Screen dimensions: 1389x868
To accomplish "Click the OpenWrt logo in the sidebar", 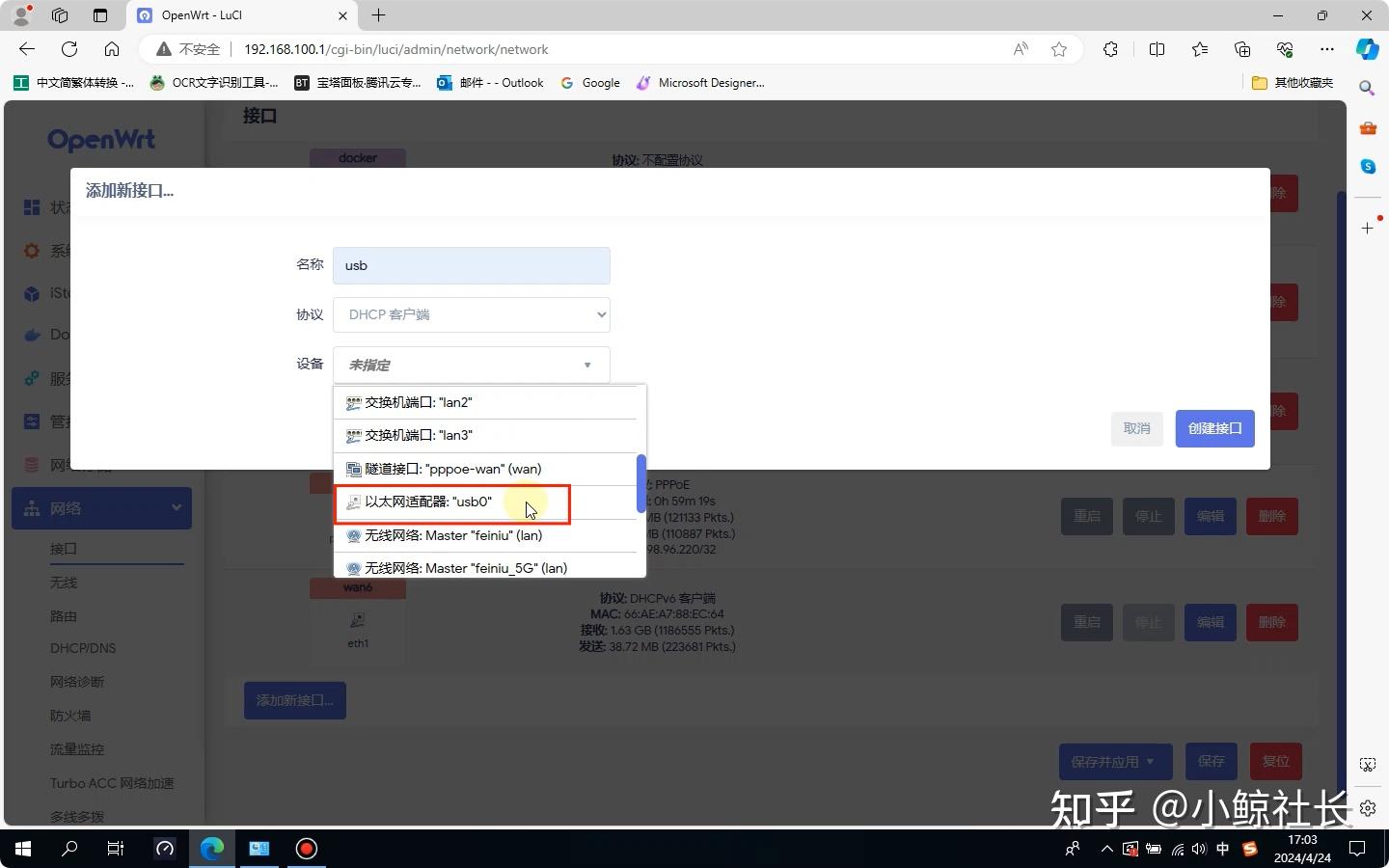I will (100, 140).
